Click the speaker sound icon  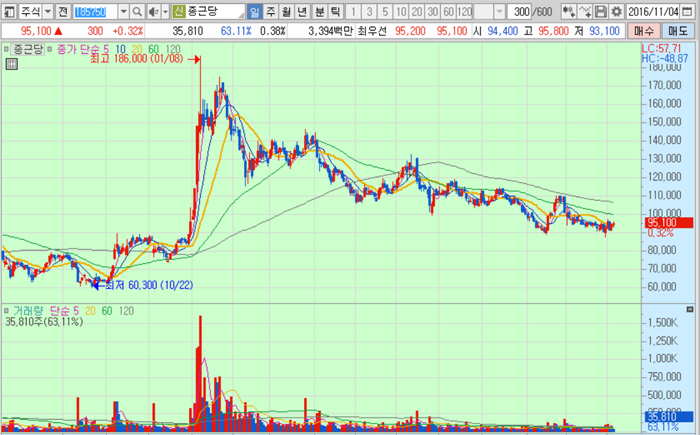pos(153,12)
